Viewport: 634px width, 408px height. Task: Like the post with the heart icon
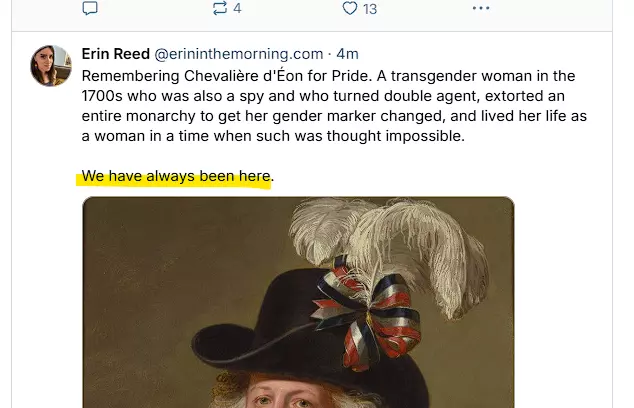click(349, 9)
